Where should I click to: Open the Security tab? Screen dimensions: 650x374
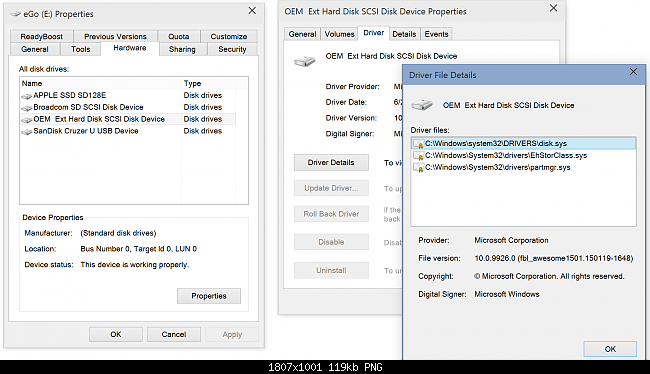pos(232,49)
